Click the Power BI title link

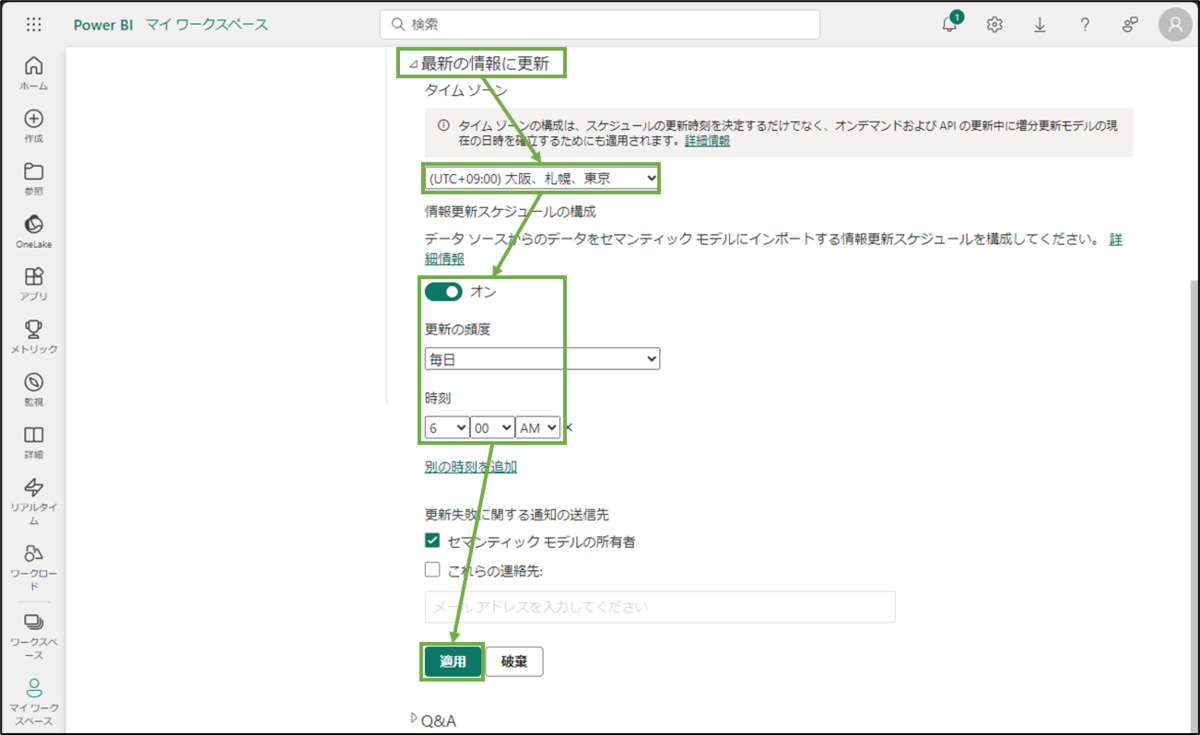pyautogui.click(x=103, y=24)
